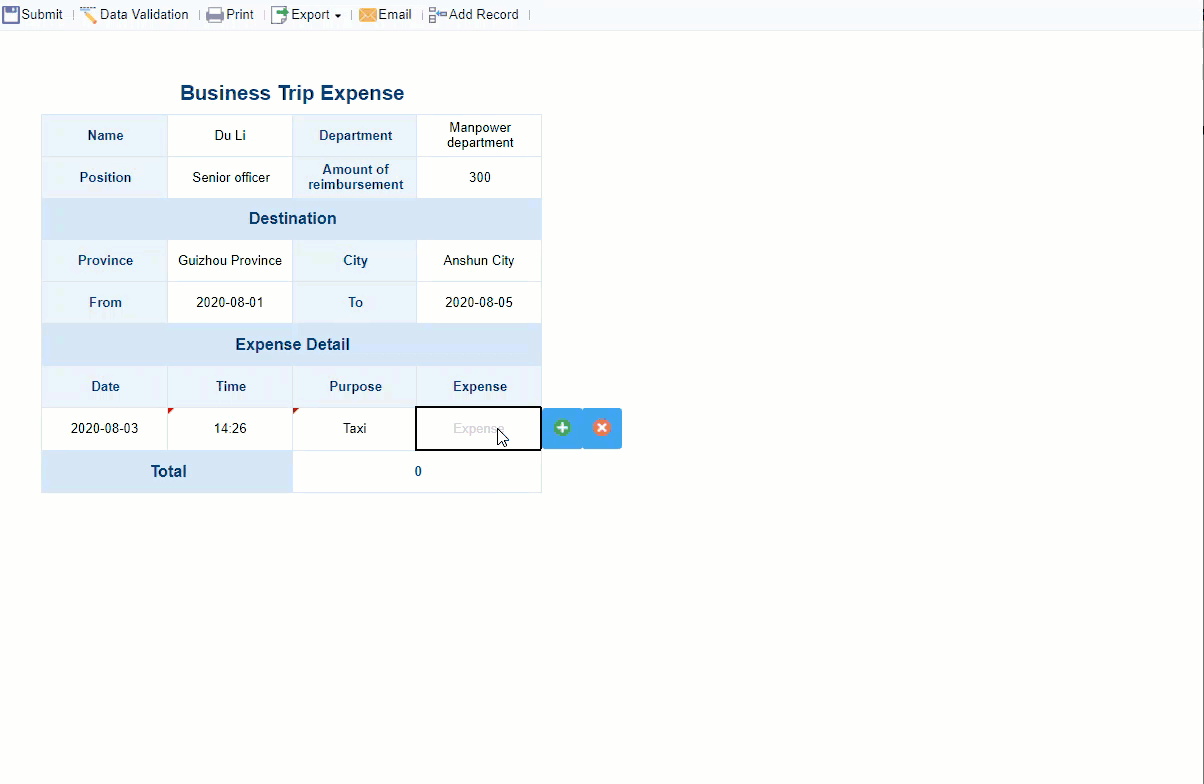Click the Print toolbar button
The height and width of the screenshot is (784, 1204).
[230, 15]
